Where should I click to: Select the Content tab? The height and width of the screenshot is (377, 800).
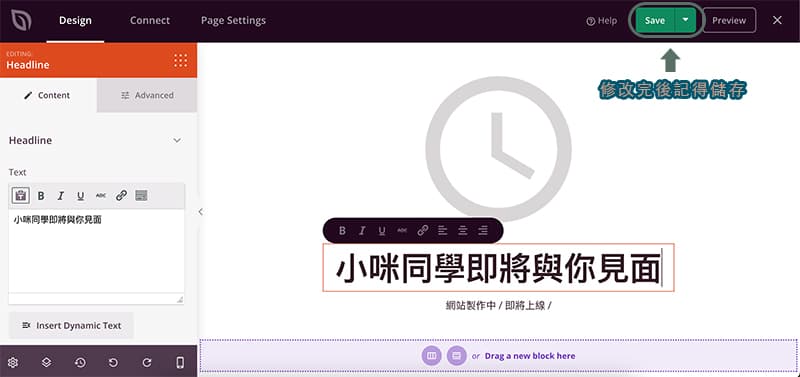pyautogui.click(x=48, y=95)
